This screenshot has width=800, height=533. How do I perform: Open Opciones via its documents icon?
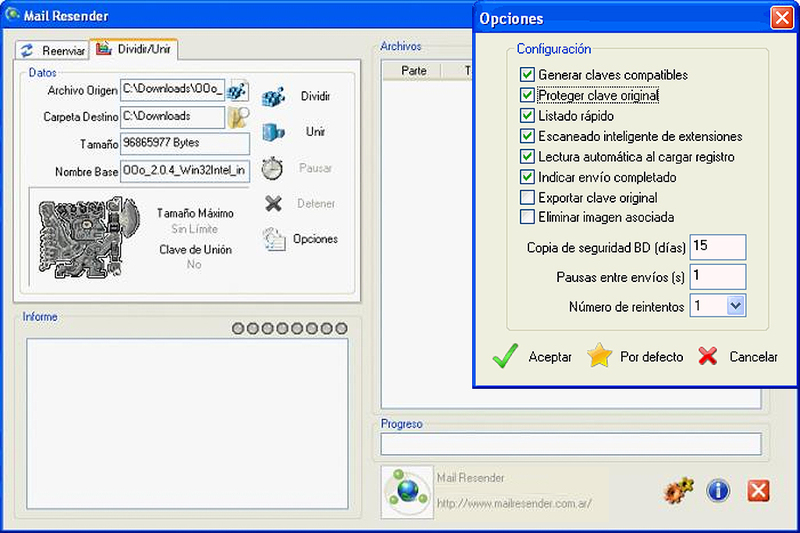(274, 239)
